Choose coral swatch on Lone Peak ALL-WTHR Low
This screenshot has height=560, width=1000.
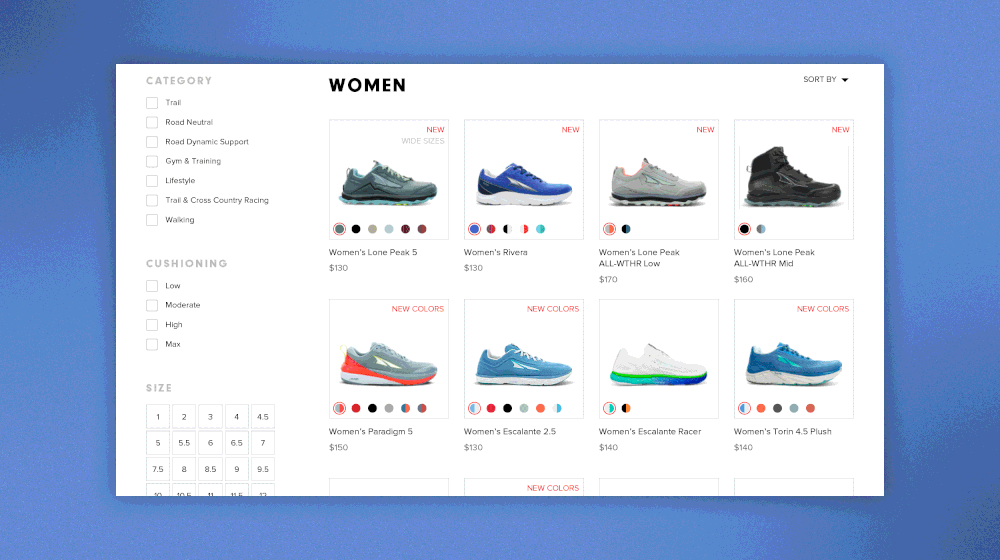click(610, 229)
